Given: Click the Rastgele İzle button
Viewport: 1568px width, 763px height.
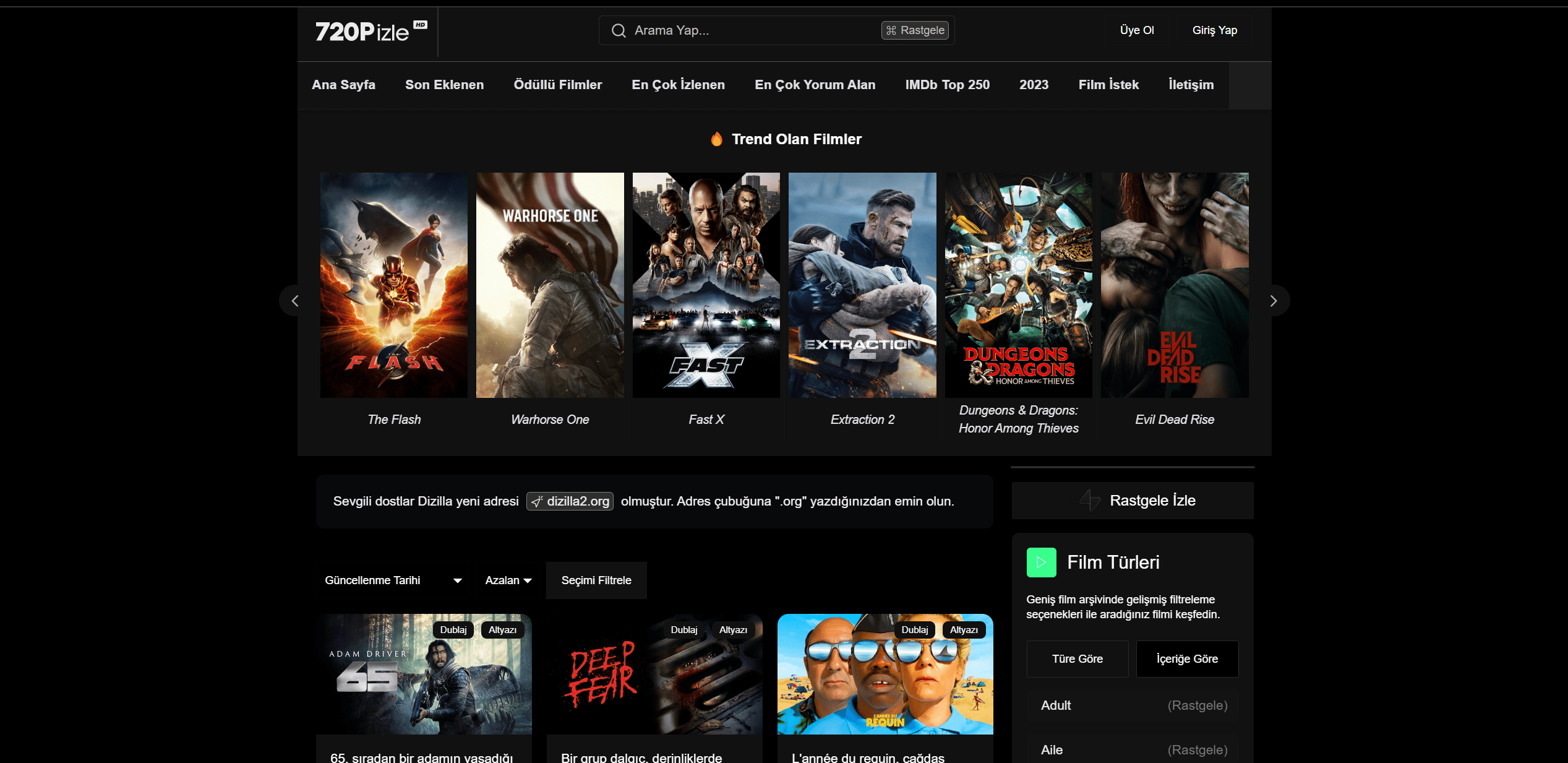Looking at the screenshot, I should [x=1133, y=501].
